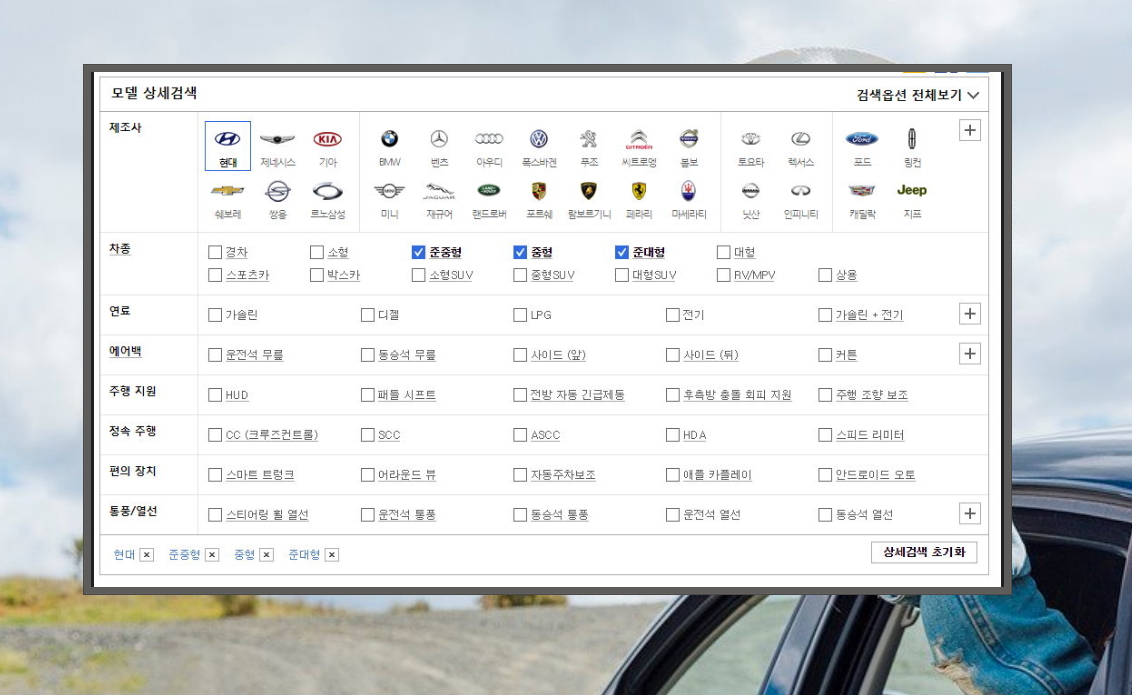
Task: Check the SCC cruise option
Action: (x=367, y=434)
